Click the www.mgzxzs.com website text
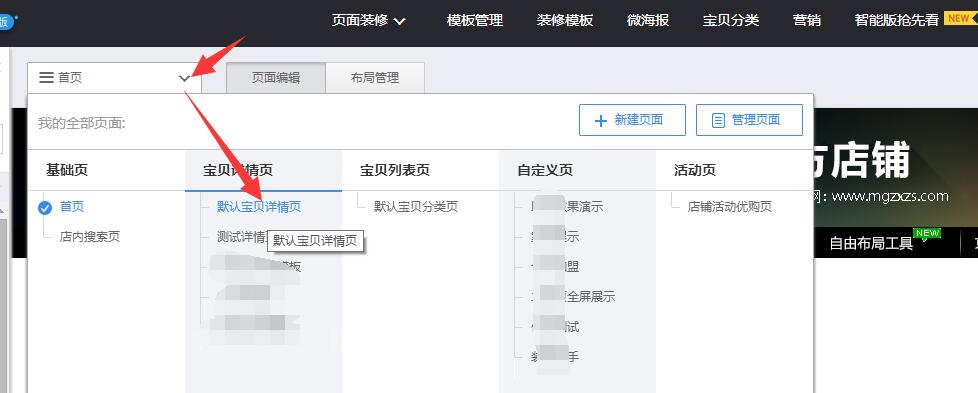 click(x=890, y=196)
